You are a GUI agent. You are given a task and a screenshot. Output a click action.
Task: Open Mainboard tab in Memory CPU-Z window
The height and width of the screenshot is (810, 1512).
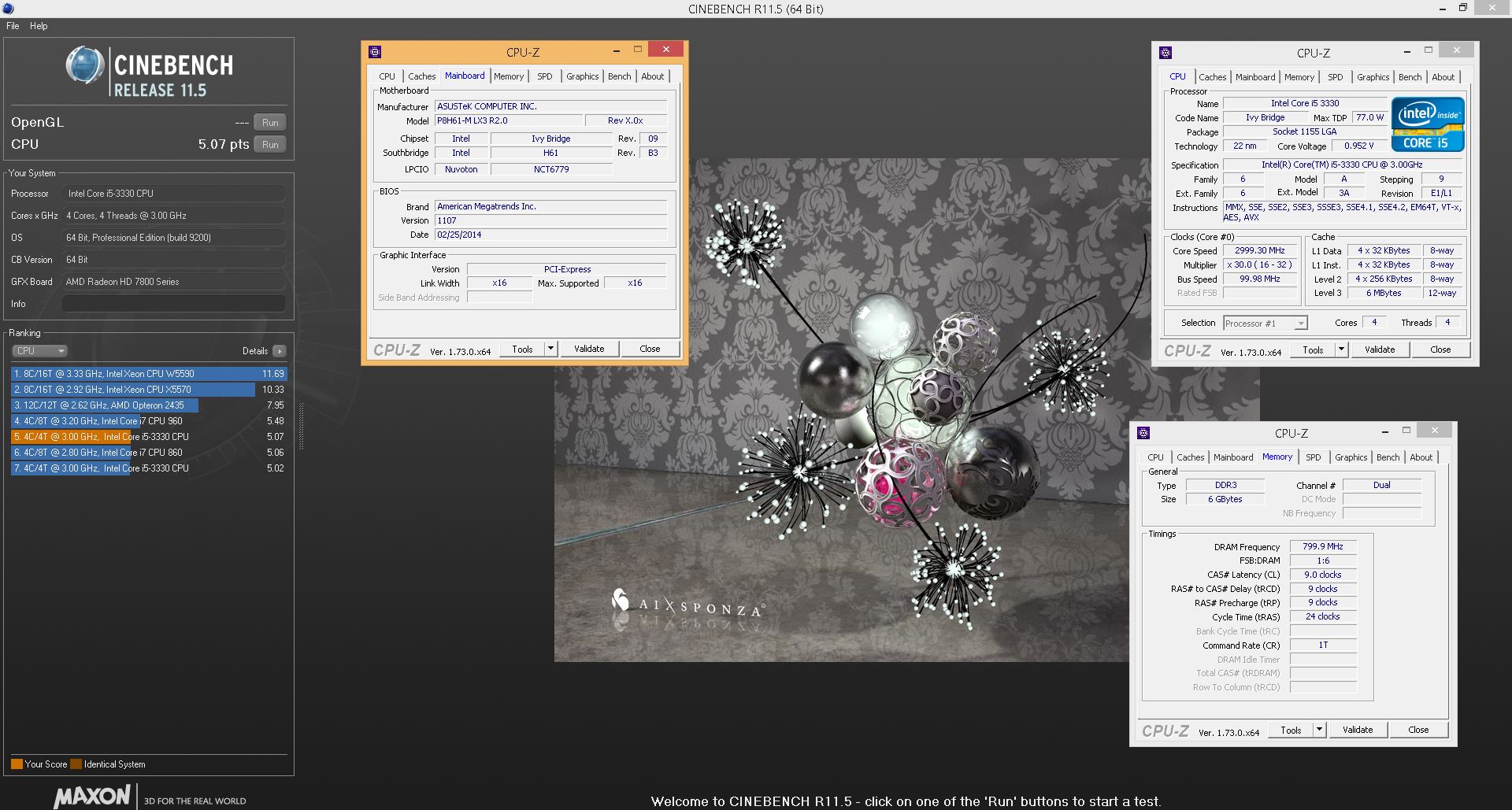(x=1232, y=457)
